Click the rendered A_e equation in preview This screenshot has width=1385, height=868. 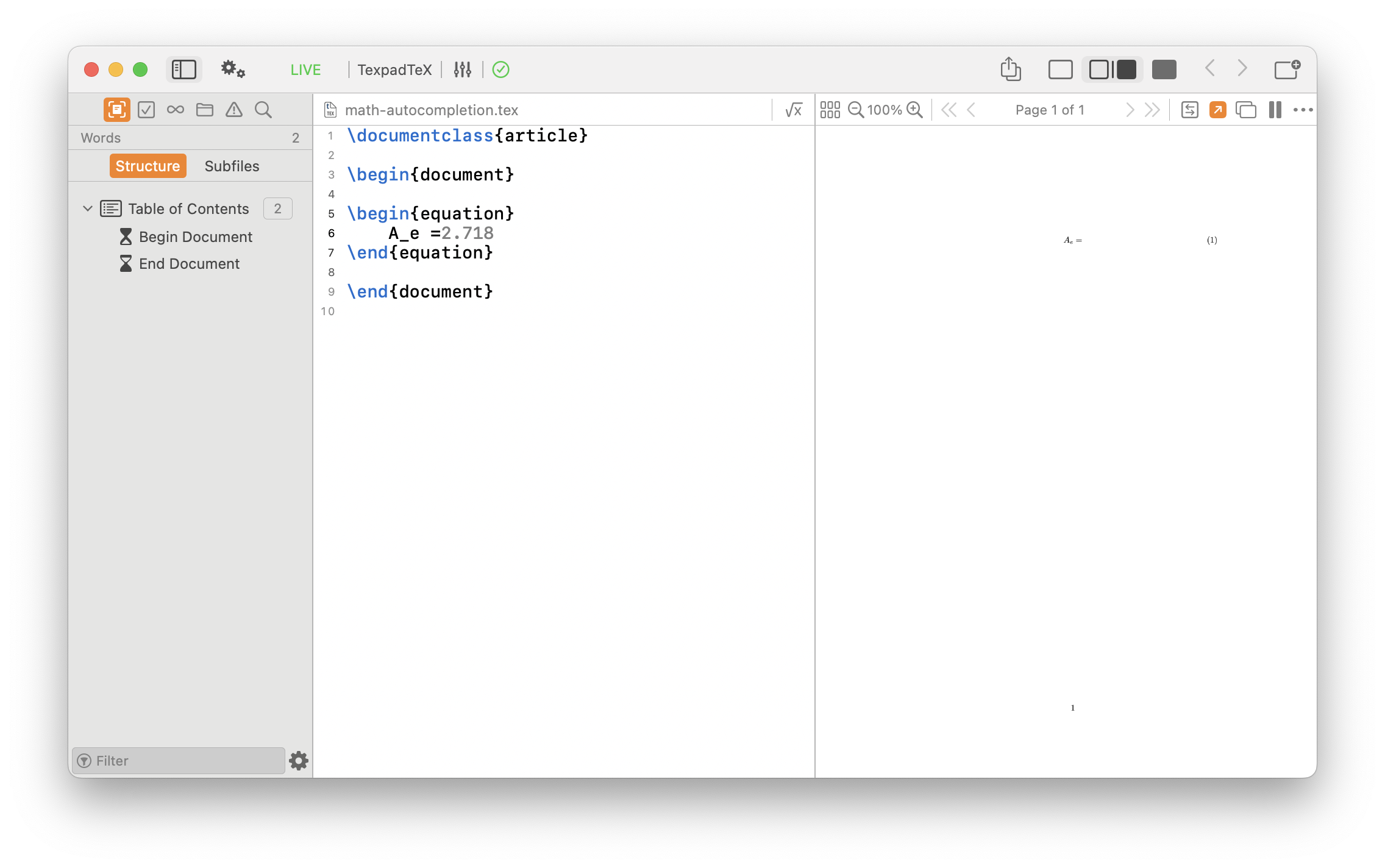[x=1073, y=240]
